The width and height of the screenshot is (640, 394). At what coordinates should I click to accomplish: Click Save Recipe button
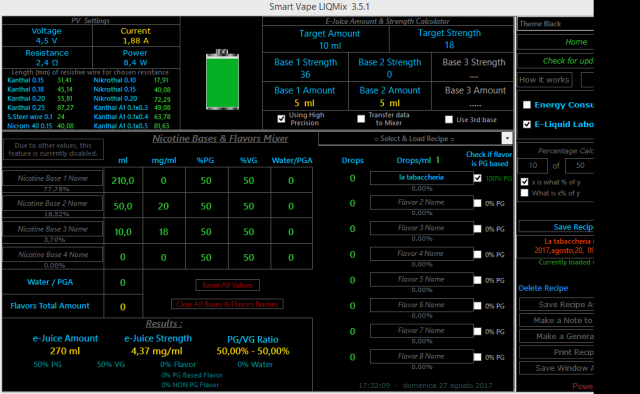click(556, 227)
